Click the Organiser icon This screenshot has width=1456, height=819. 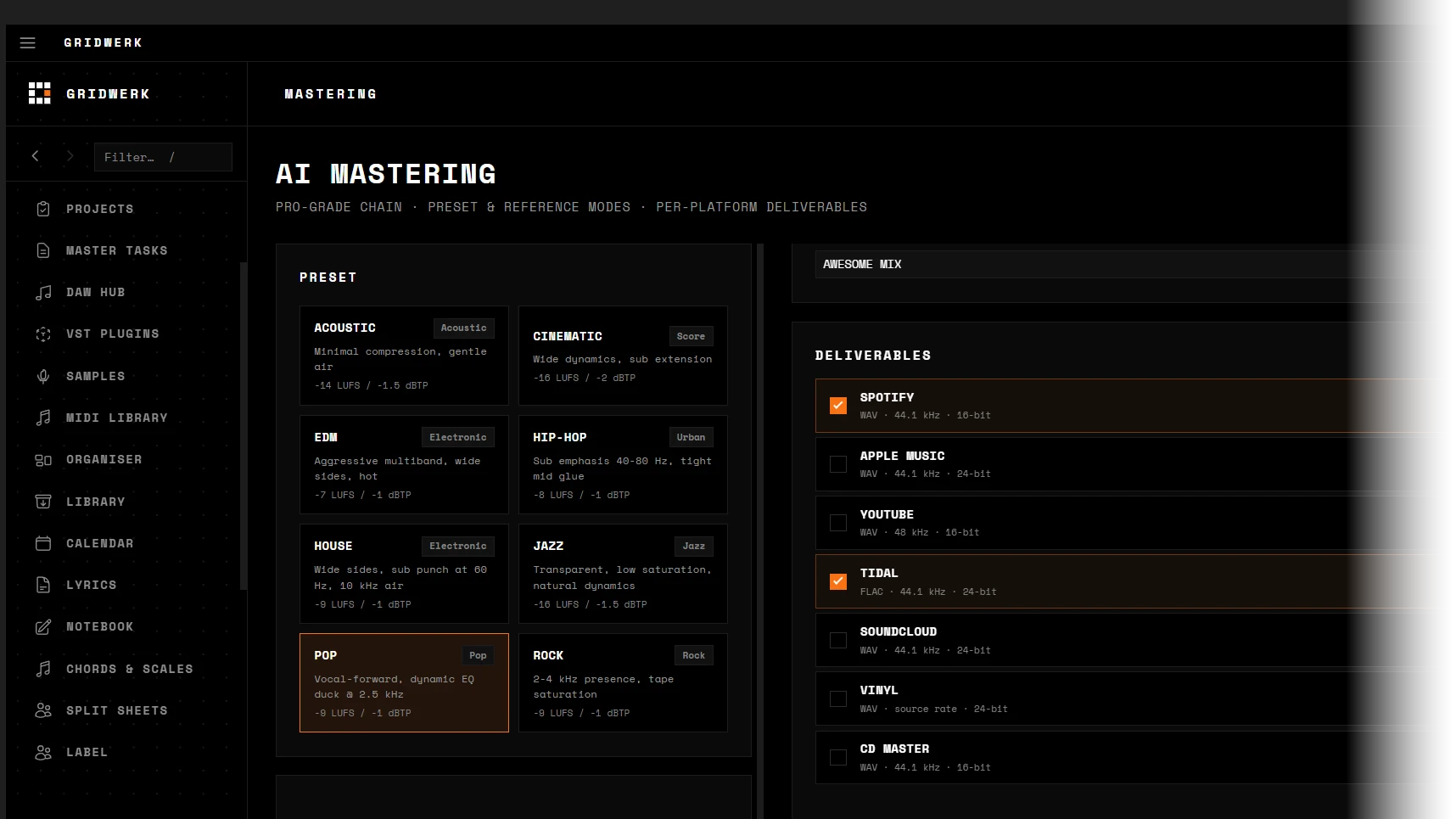click(x=43, y=459)
